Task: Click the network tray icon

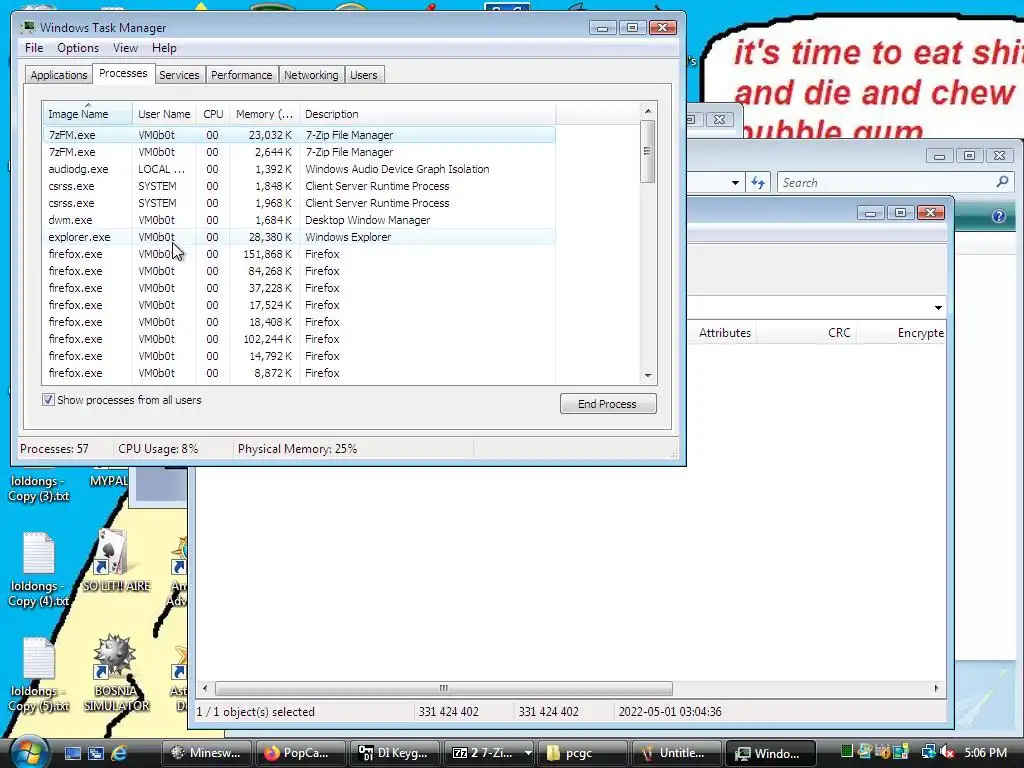Action: pyautogui.click(x=928, y=753)
